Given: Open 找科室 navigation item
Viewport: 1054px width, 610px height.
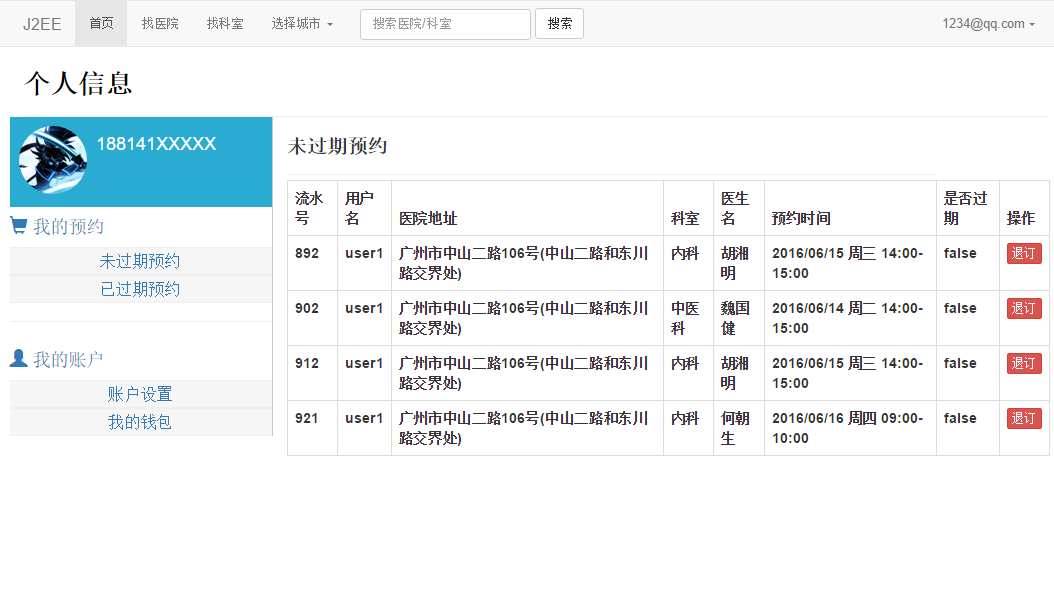Looking at the screenshot, I should [x=225, y=23].
